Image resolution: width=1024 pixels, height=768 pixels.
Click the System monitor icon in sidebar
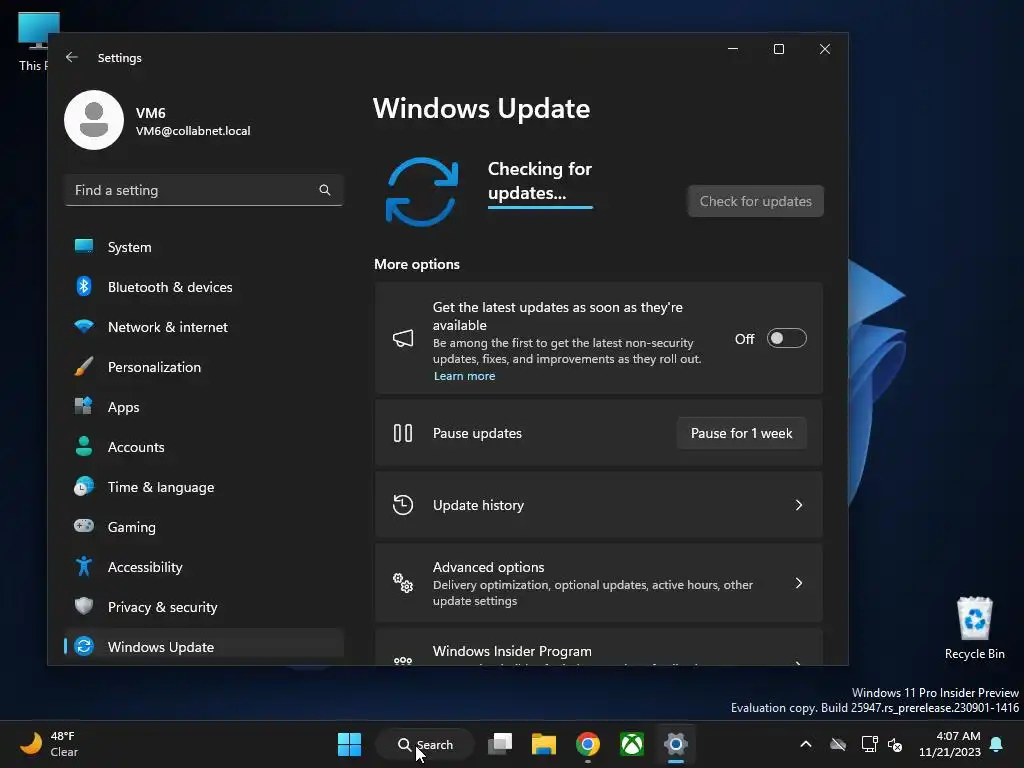(84, 246)
